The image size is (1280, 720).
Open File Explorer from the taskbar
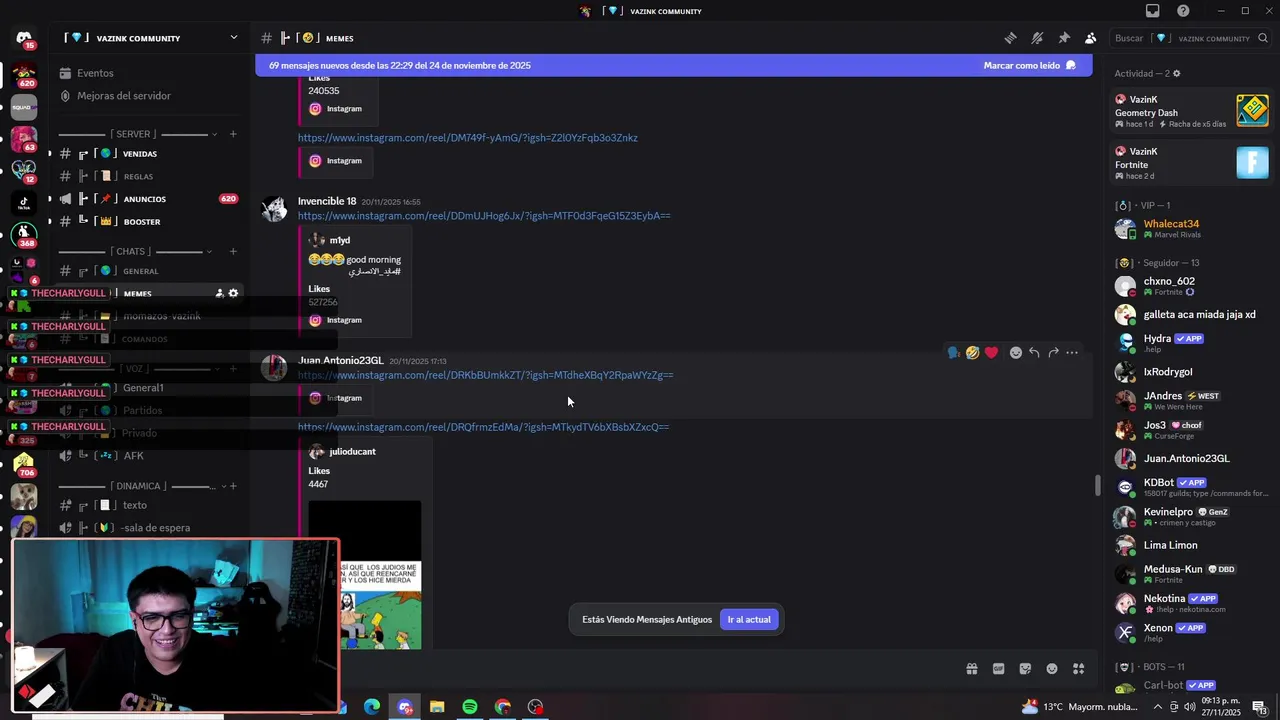437,707
